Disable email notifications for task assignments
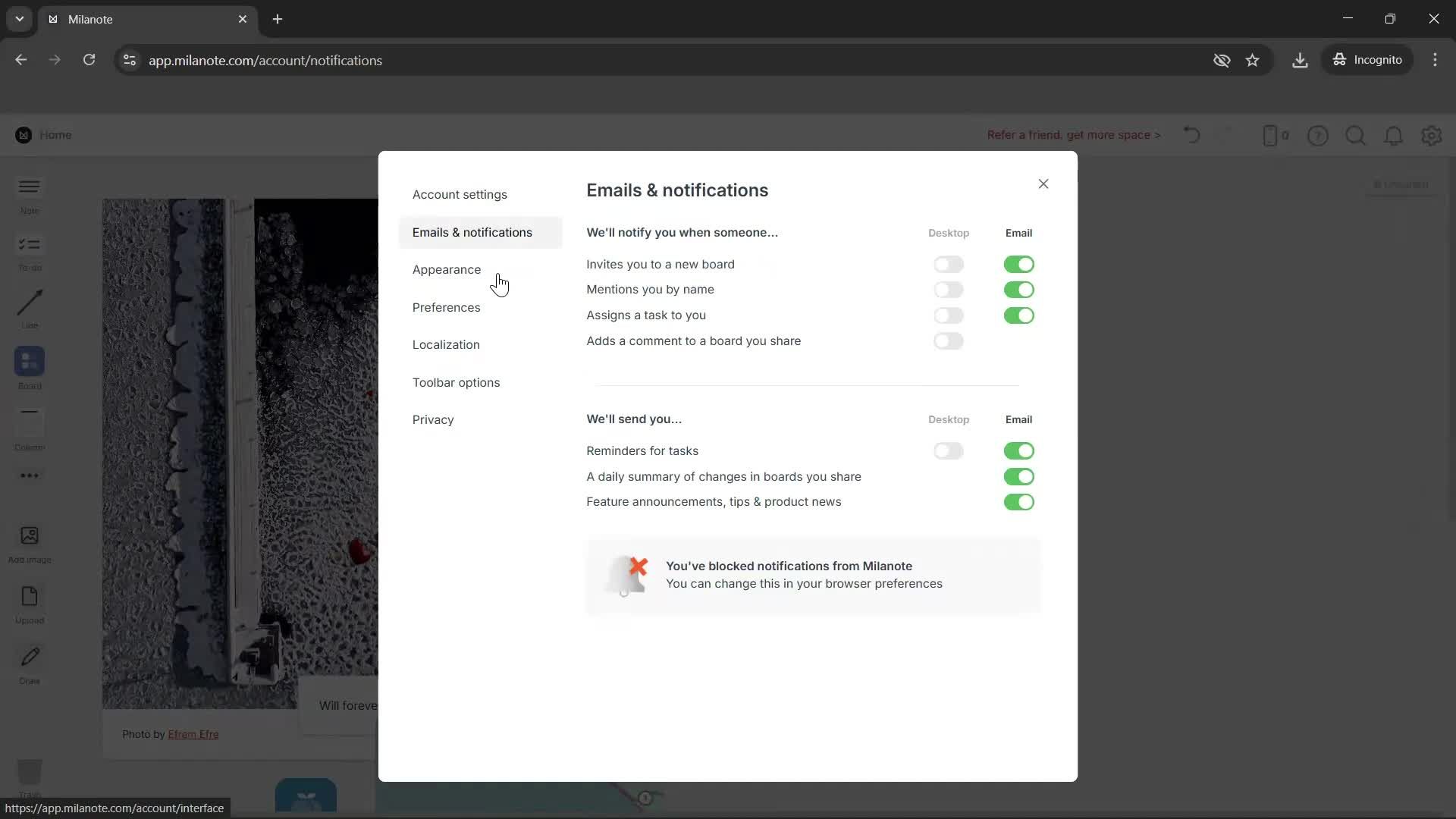 [1018, 315]
